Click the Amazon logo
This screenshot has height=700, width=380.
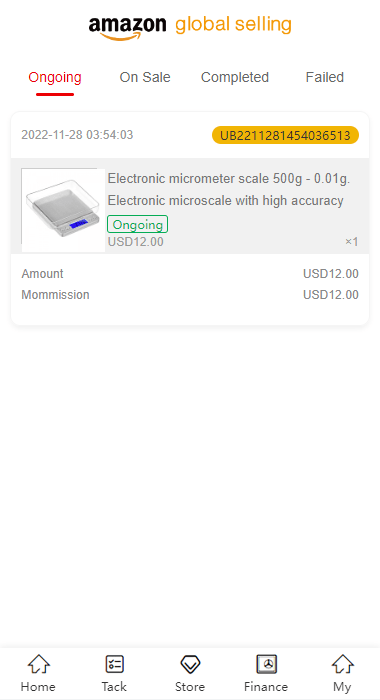pyautogui.click(x=127, y=28)
